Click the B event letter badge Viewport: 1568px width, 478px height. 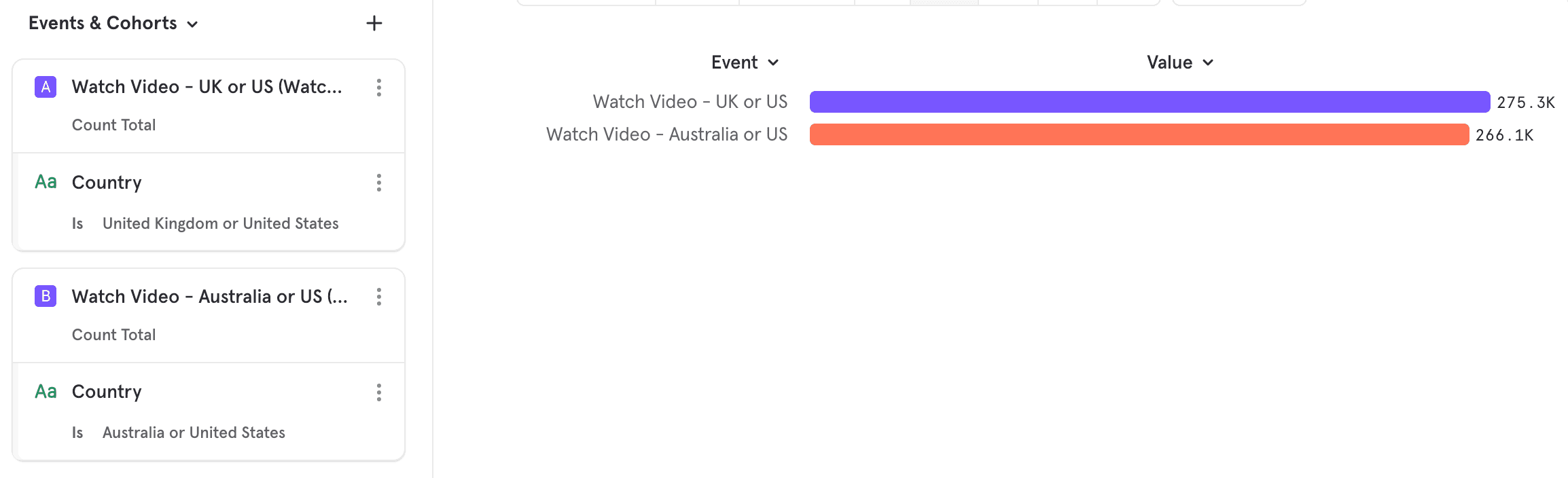point(46,297)
